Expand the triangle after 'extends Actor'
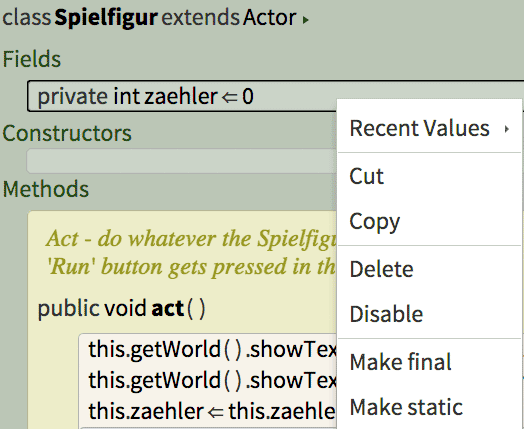This screenshot has height=429, width=524. pyautogui.click(x=305, y=20)
